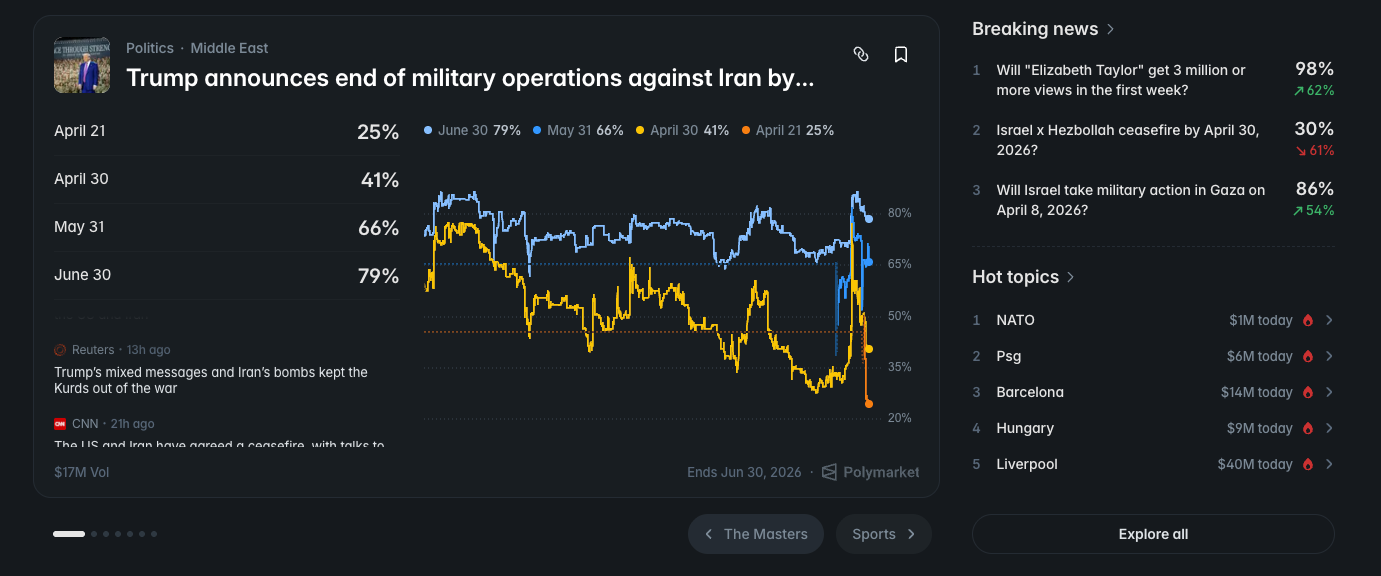
Task: Toggle the June 30 chart legend
Action: (472, 130)
